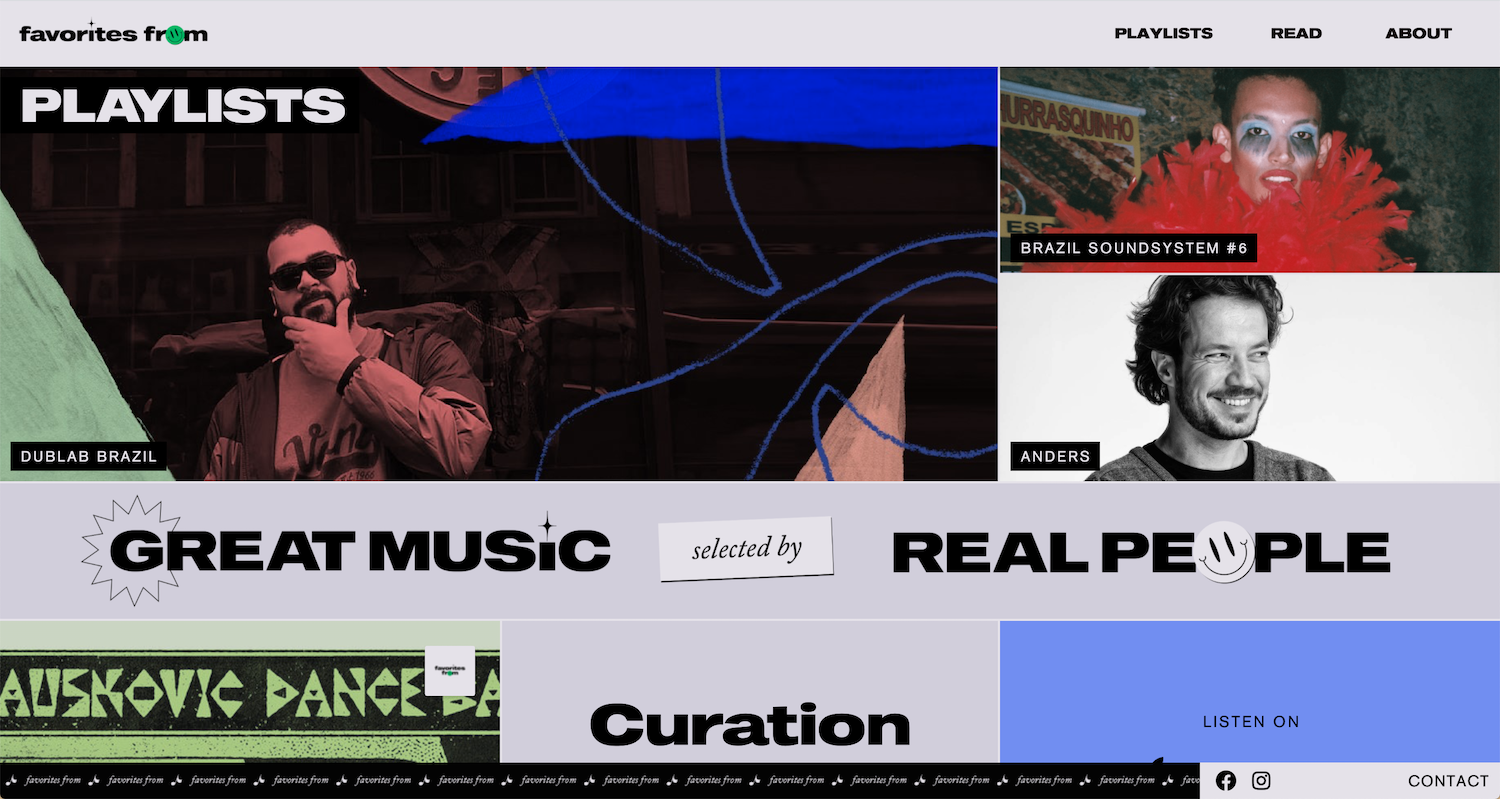Click the sparkle star above Music
1500x799 pixels.
point(546,524)
